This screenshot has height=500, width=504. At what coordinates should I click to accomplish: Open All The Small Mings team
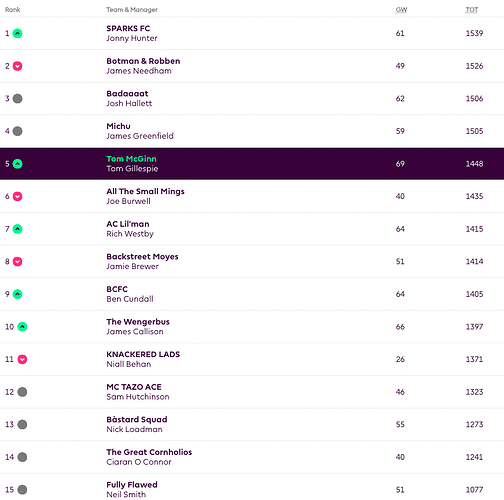coord(145,191)
